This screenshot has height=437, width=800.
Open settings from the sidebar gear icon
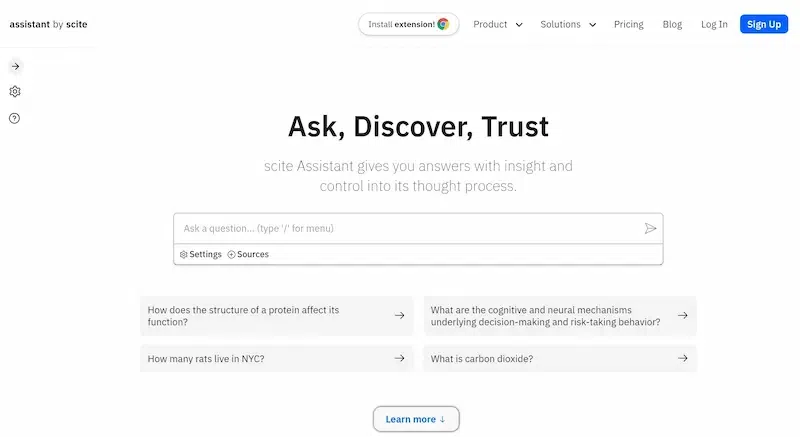15,92
